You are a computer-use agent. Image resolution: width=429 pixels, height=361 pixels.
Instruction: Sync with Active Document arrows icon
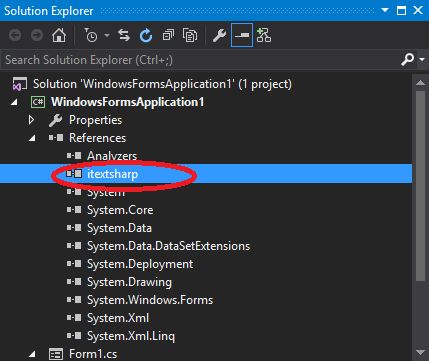pos(124,35)
